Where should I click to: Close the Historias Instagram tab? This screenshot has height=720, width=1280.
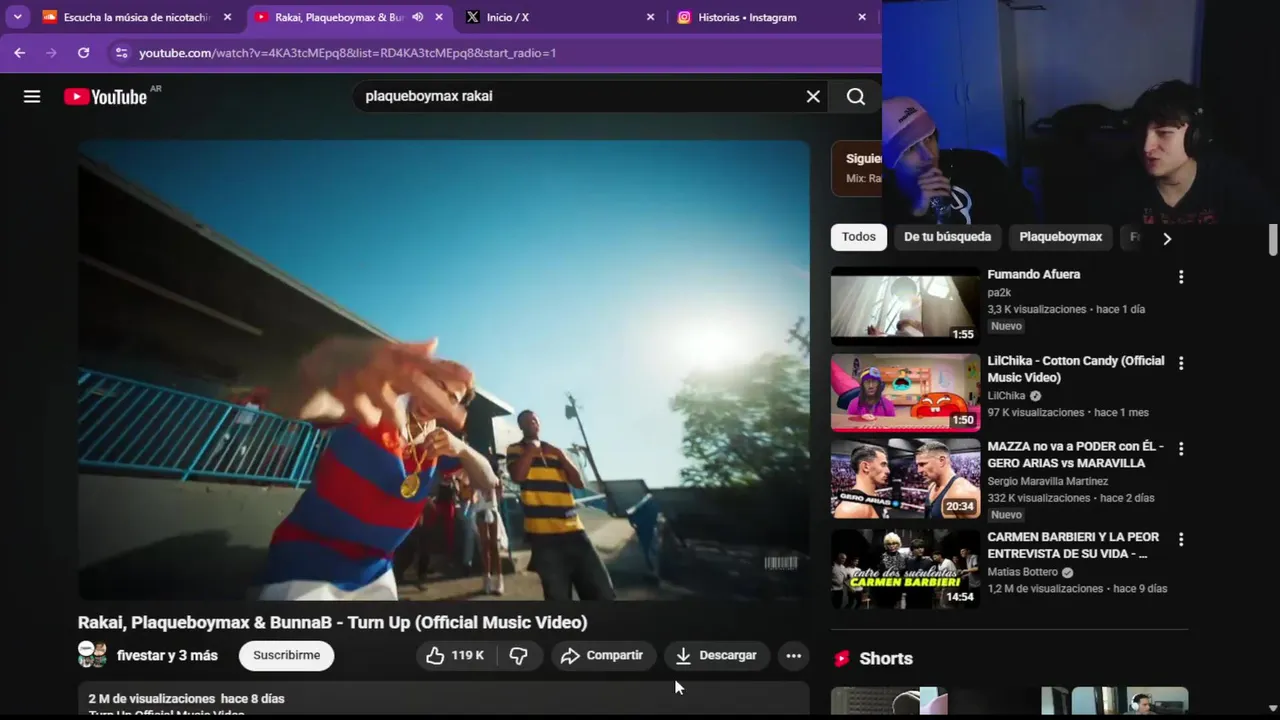pyautogui.click(x=862, y=17)
